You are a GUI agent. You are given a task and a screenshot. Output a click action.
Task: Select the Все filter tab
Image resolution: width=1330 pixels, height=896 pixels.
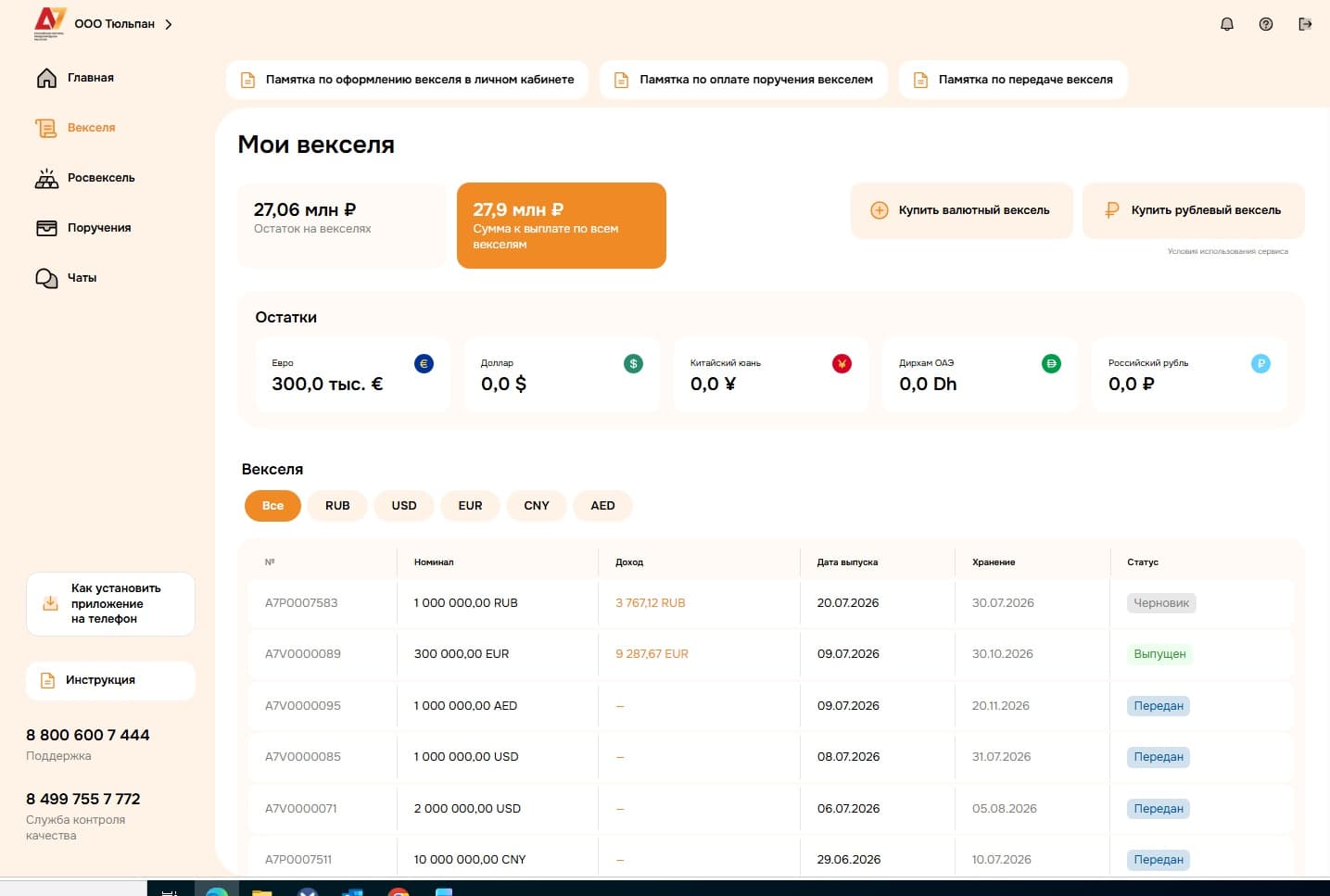pyautogui.click(x=272, y=506)
